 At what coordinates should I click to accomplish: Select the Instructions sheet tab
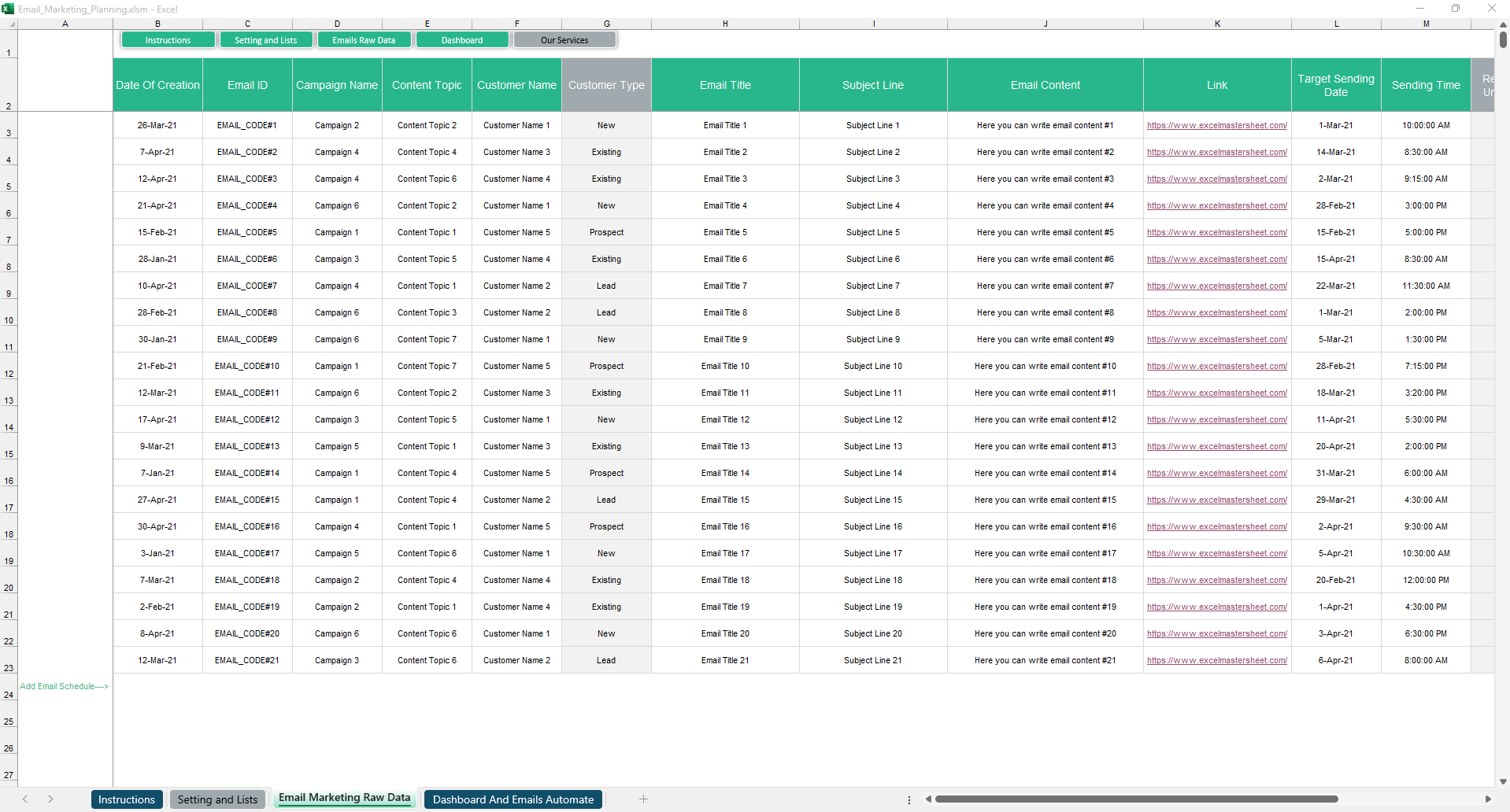127,799
